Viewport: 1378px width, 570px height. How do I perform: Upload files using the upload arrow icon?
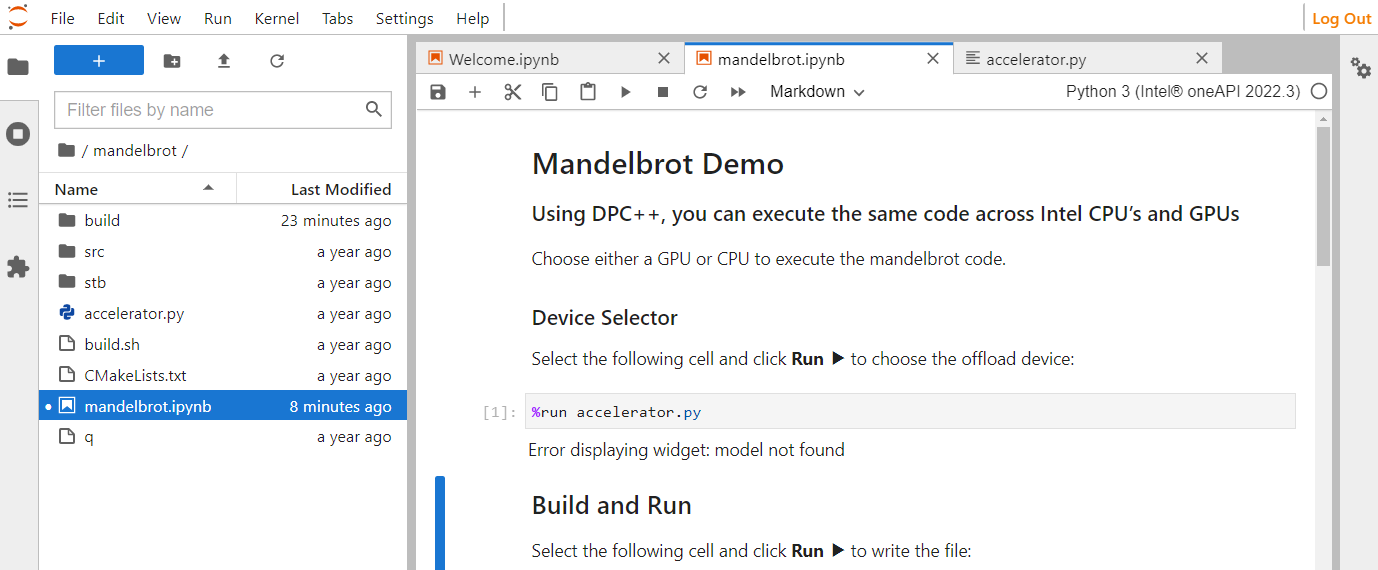(x=224, y=61)
